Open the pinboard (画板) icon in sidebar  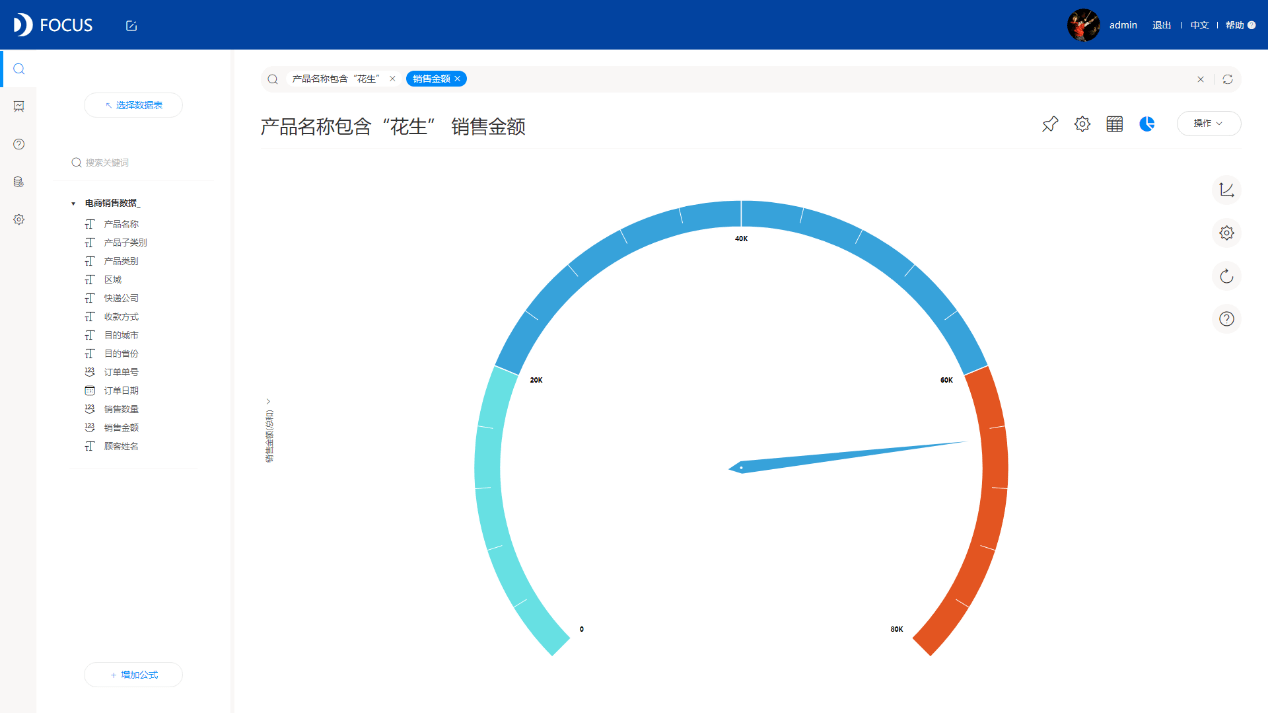(18, 106)
